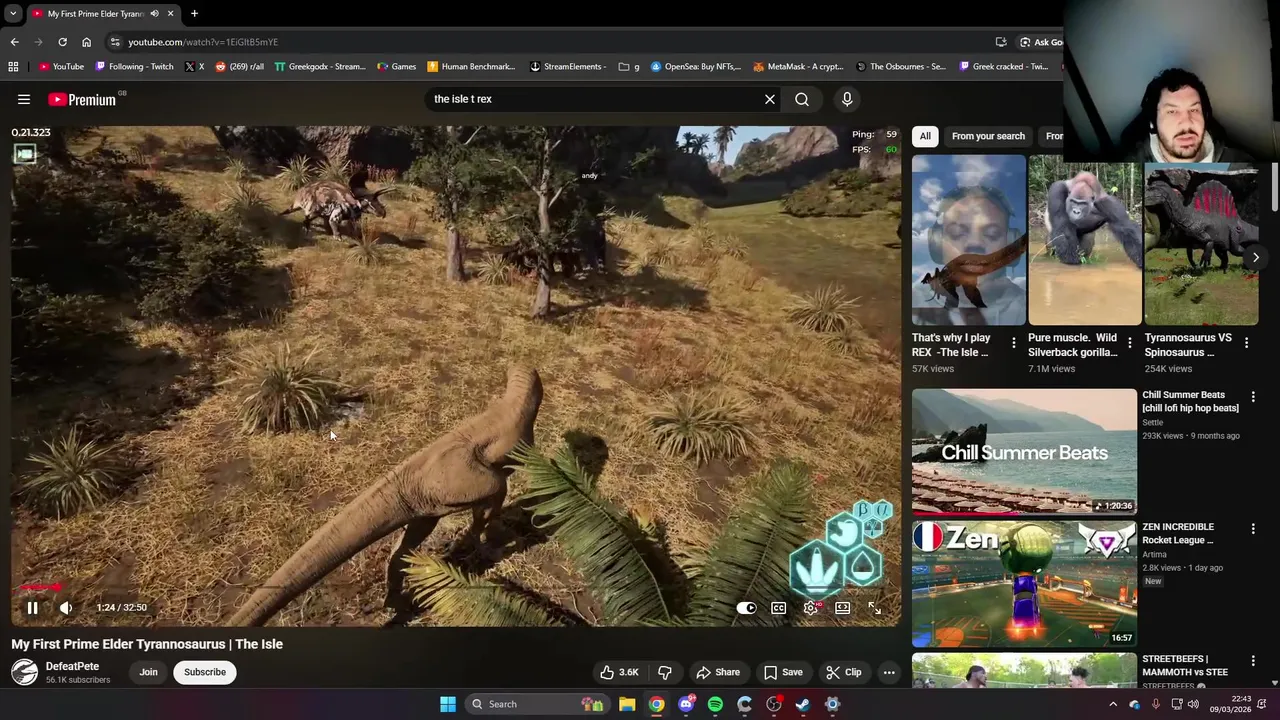The width and height of the screenshot is (1280, 720).
Task: Open more actions menu below video
Action: coord(889,672)
